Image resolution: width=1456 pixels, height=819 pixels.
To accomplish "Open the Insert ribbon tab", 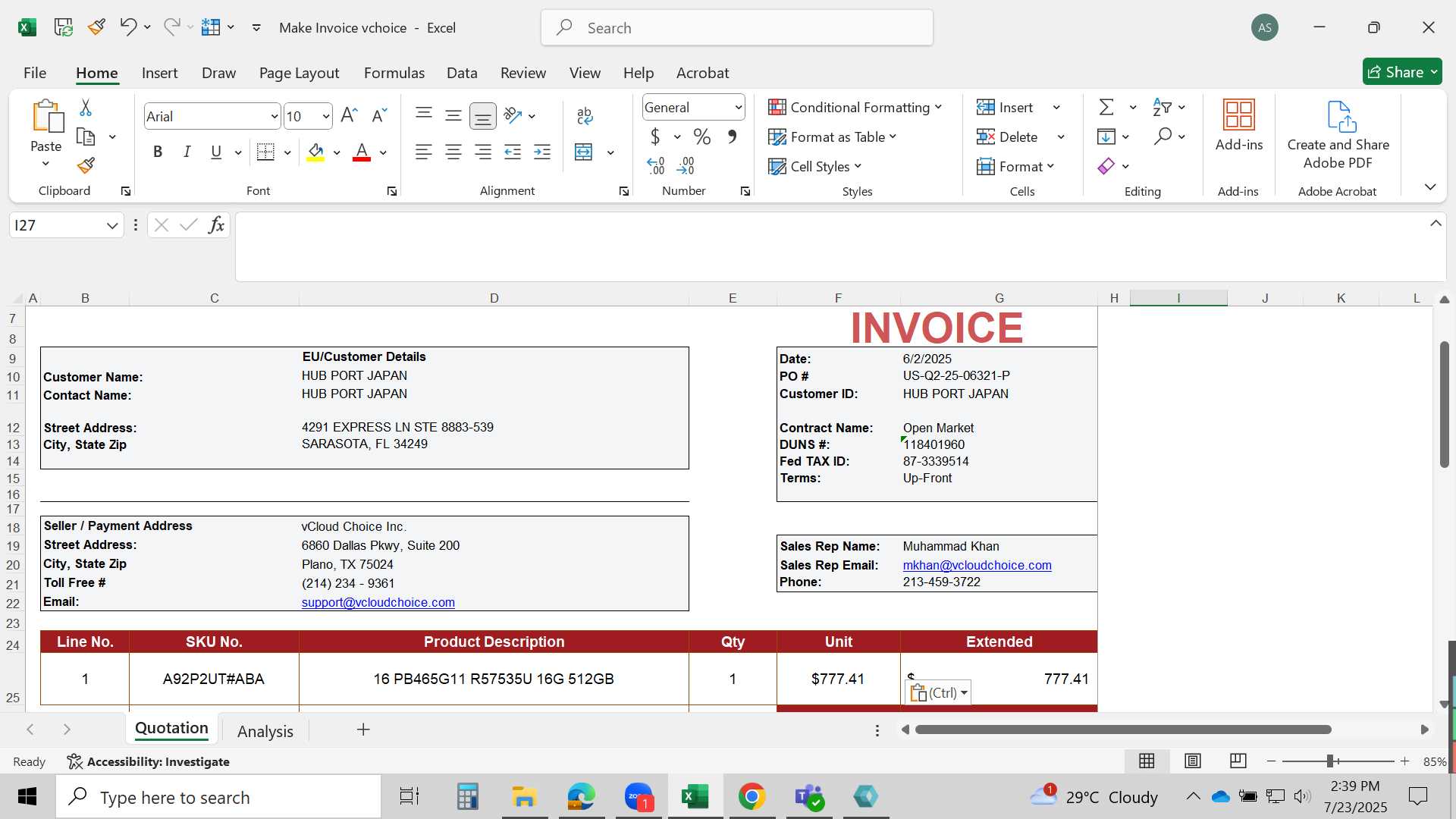I will tap(159, 73).
